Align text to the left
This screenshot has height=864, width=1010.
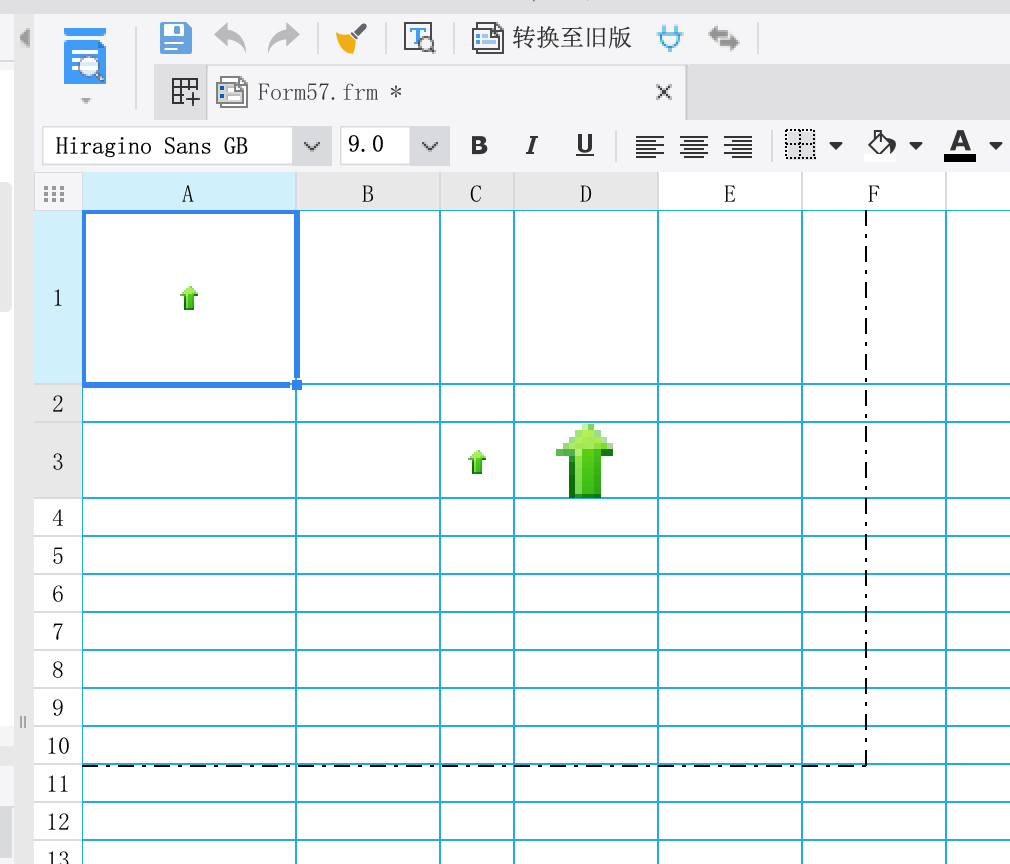[650, 146]
